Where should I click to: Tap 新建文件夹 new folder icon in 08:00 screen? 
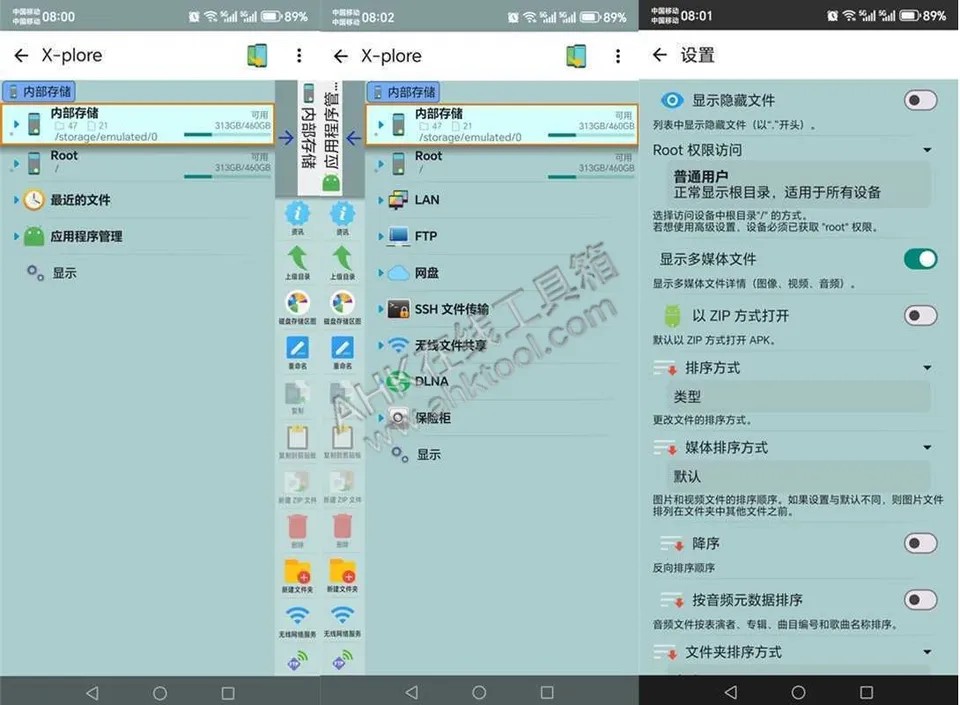coord(298,572)
